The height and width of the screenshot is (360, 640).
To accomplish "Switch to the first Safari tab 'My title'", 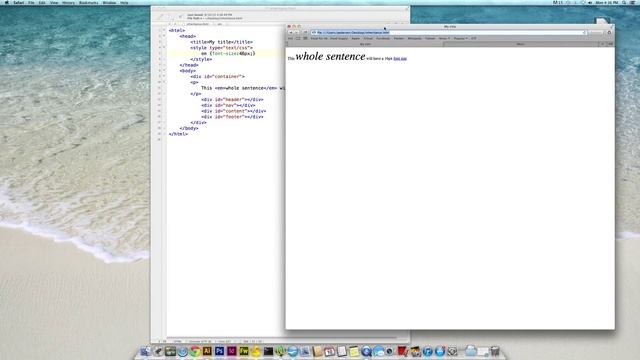I will (365, 44).
